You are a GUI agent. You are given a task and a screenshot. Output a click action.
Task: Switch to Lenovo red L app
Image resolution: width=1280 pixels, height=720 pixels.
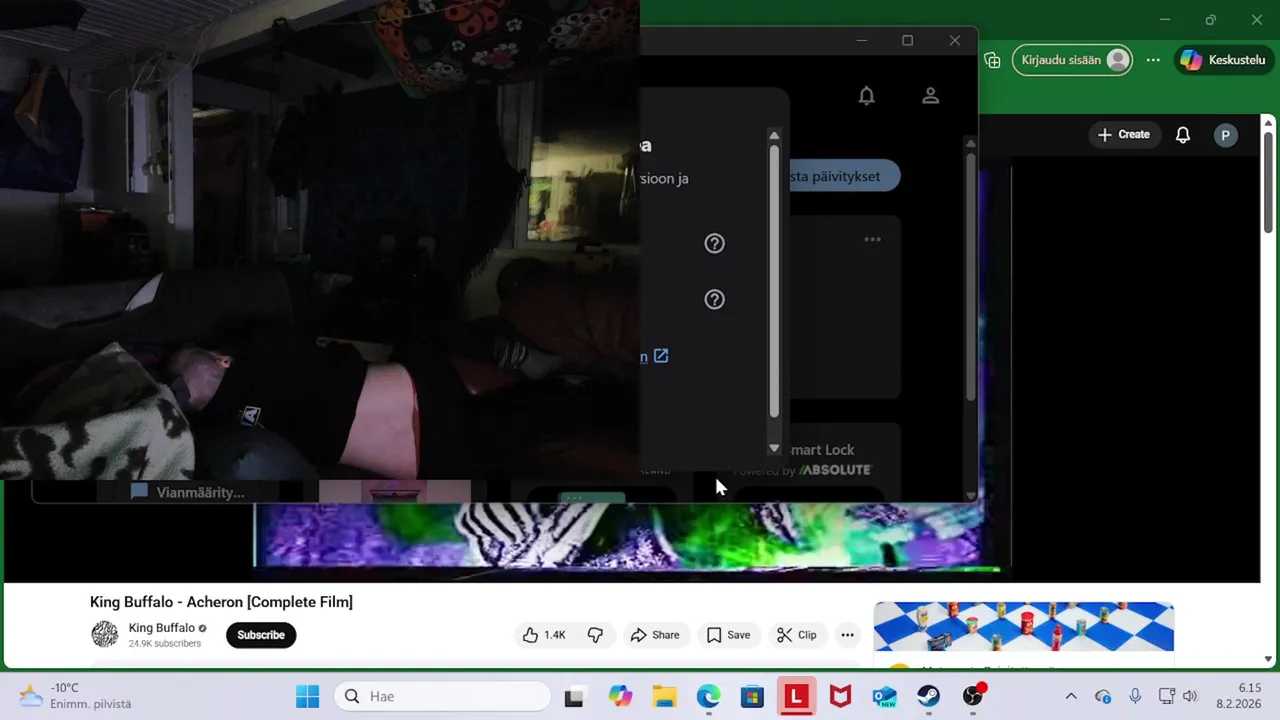tap(796, 696)
